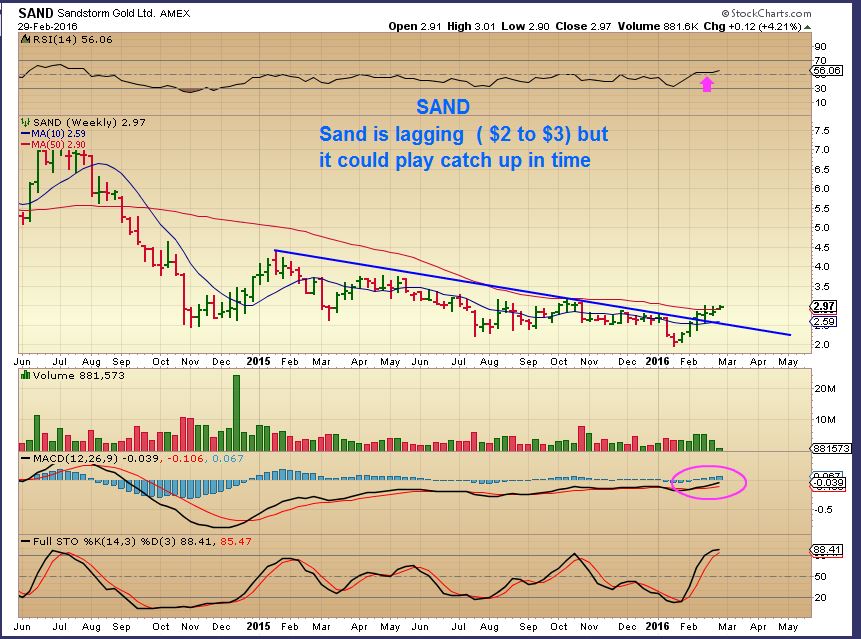
Task: Click the 2016 label on price chart axis
Action: click(x=657, y=361)
